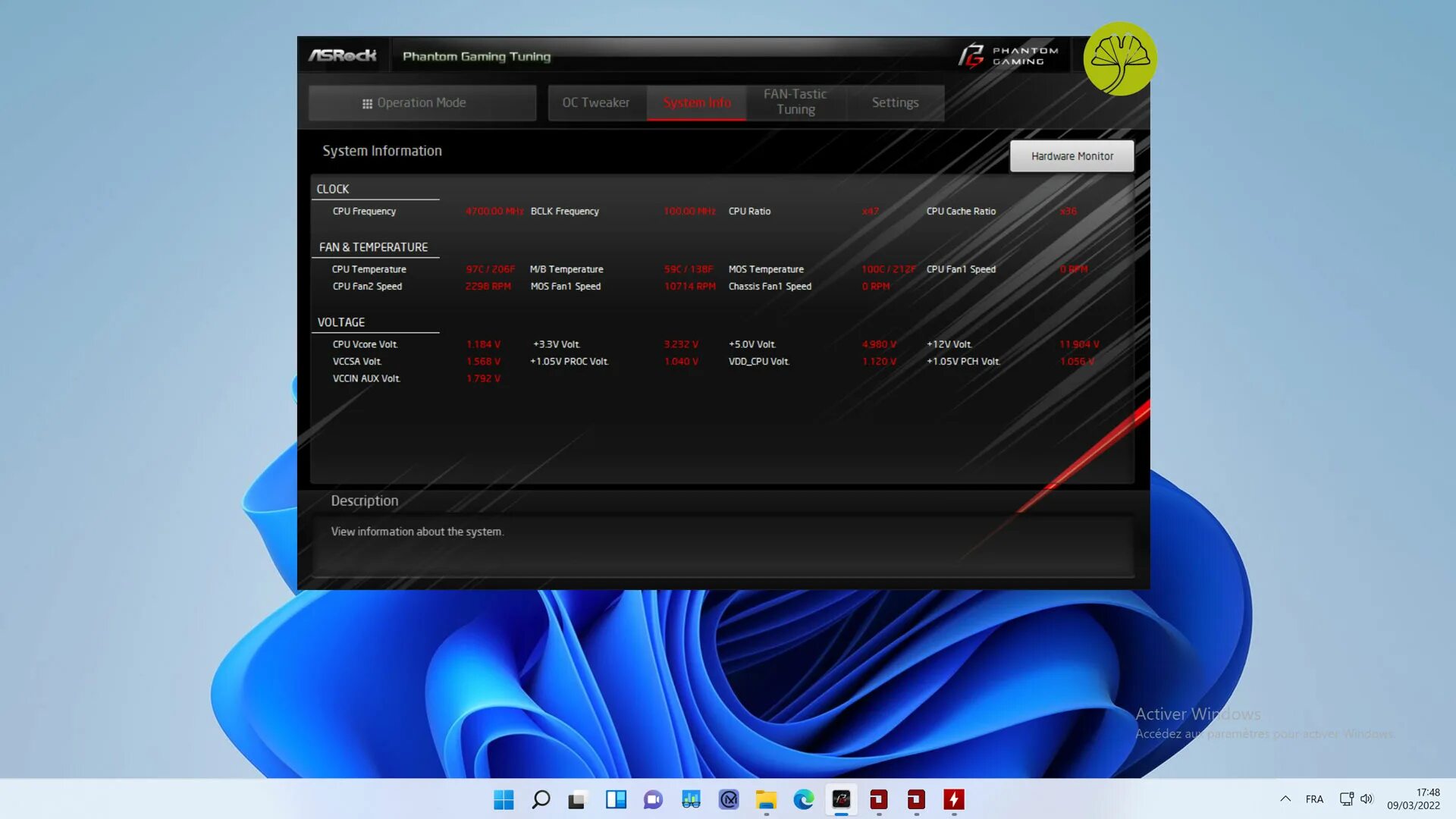This screenshot has height=819, width=1456.
Task: Expand the CLOCK section header
Action: (333, 188)
